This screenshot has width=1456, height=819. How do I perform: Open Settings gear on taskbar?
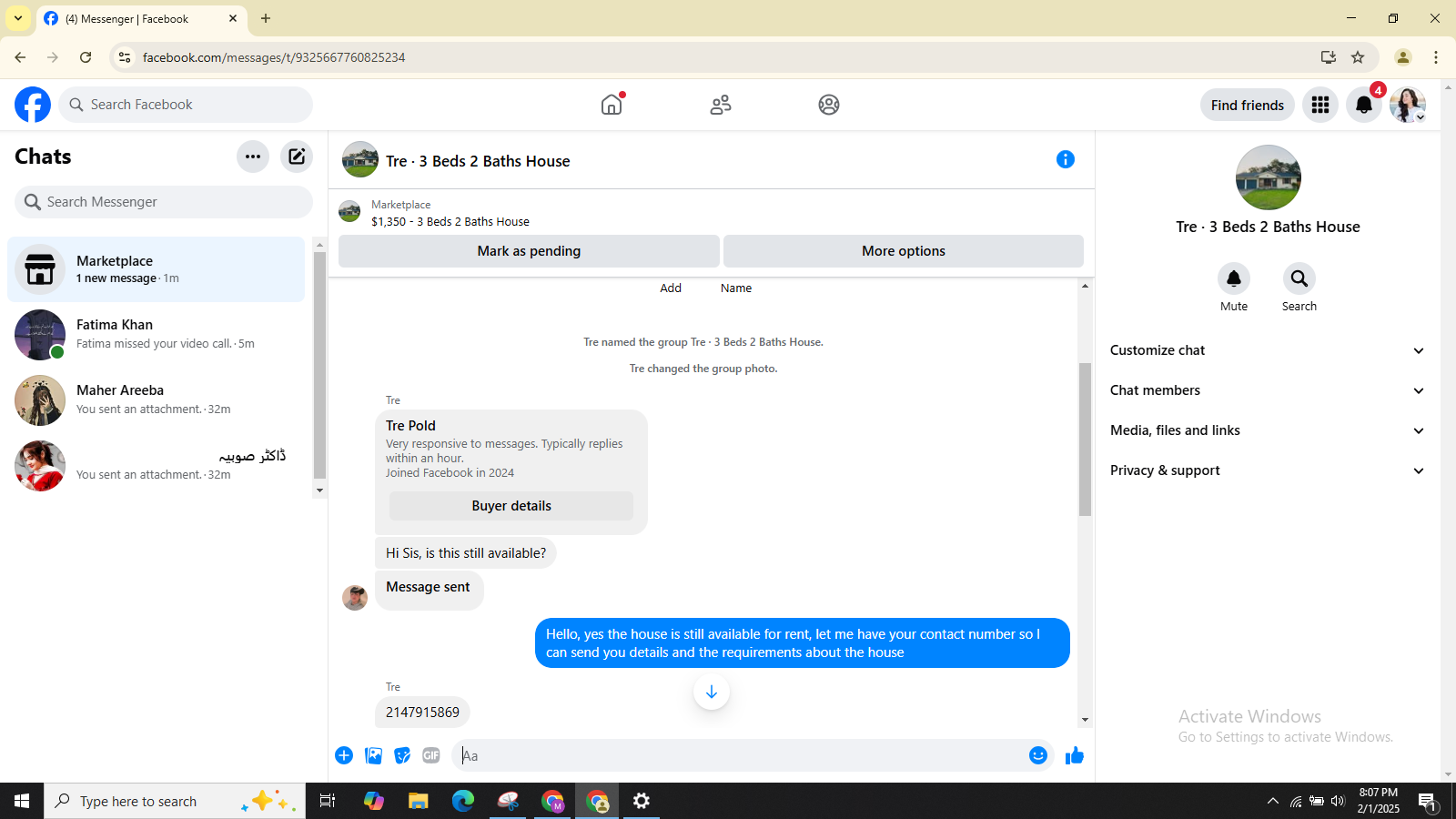[642, 801]
